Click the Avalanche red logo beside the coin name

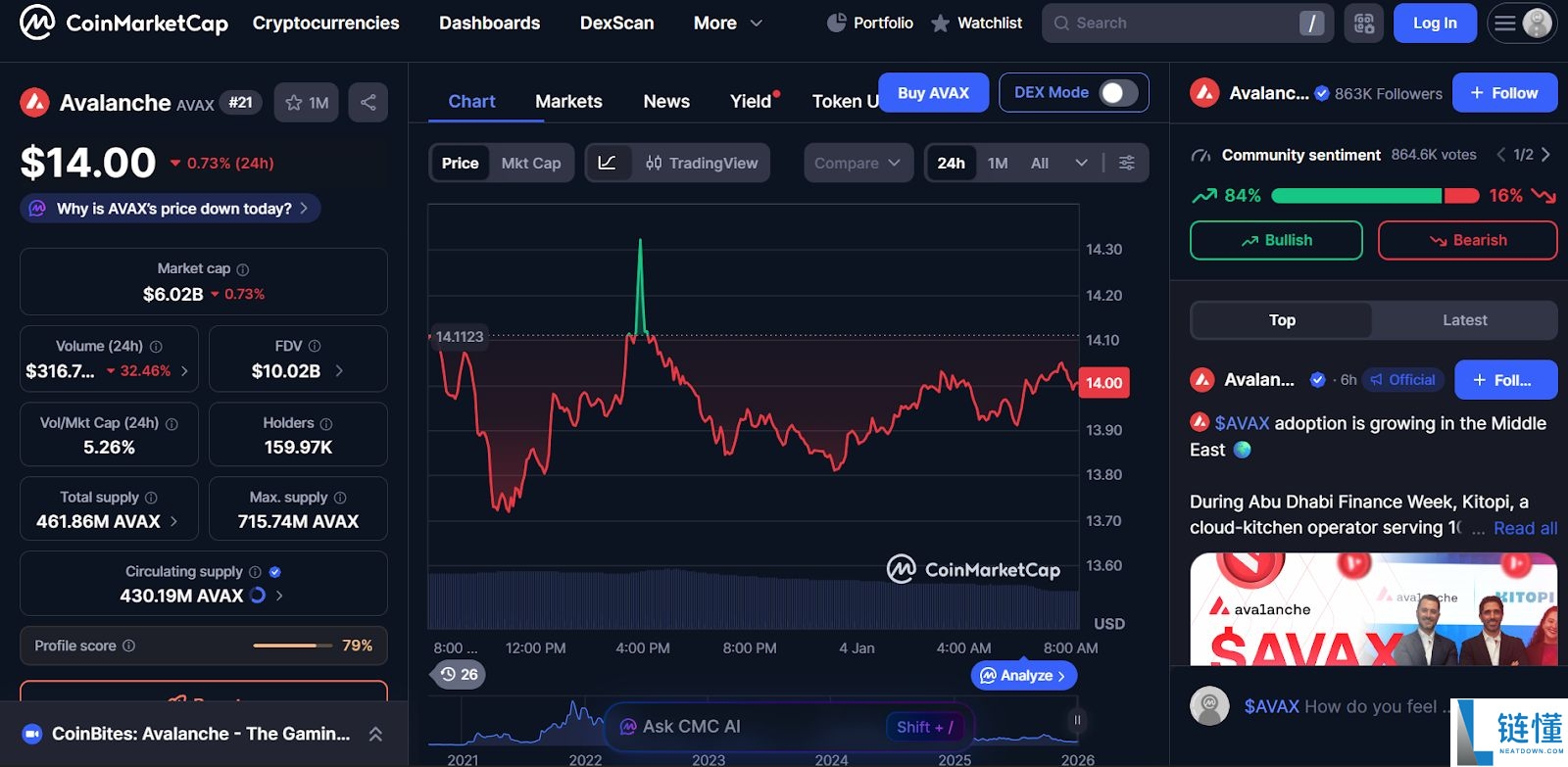pos(35,102)
